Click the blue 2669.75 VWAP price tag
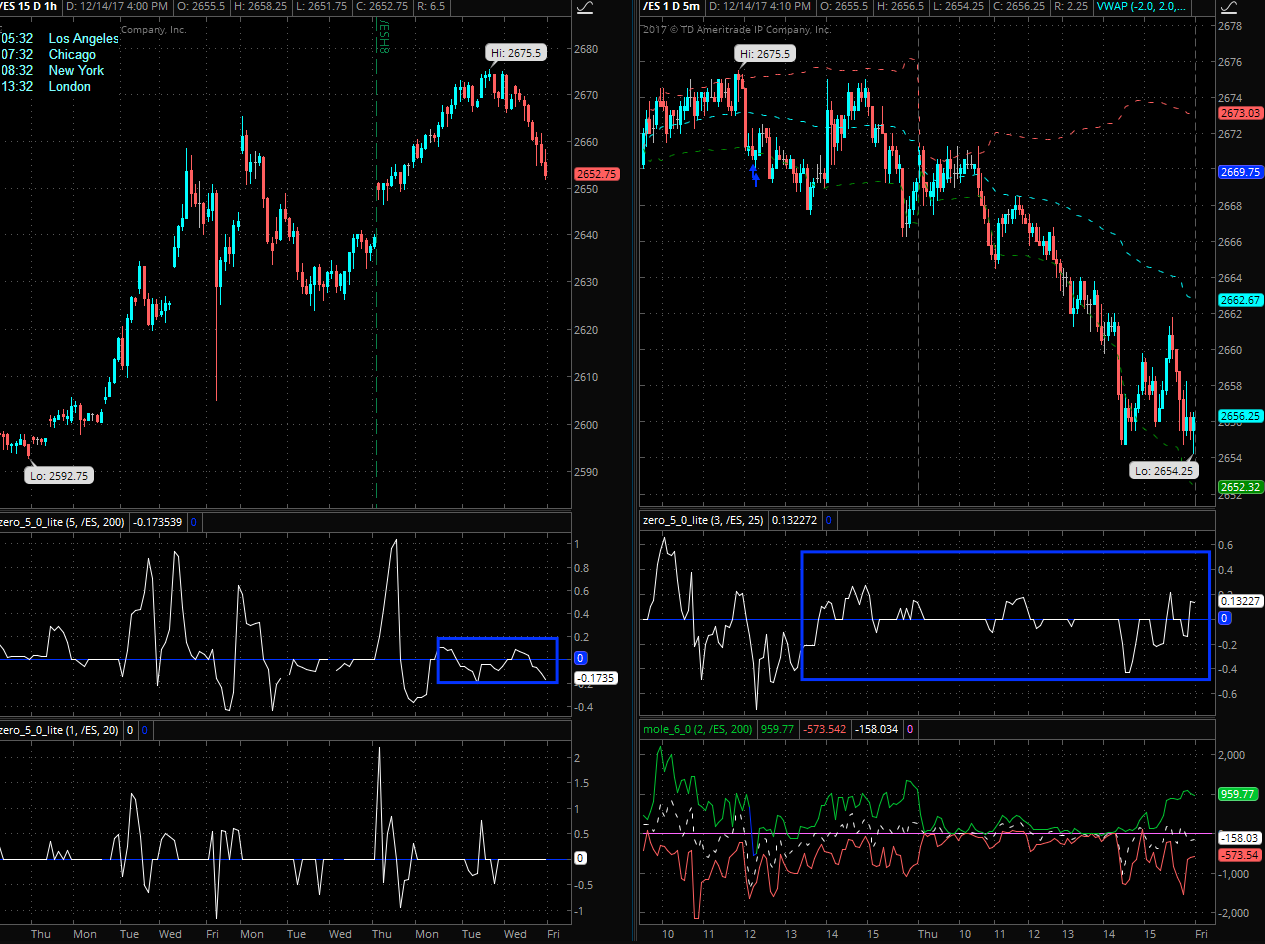The image size is (1265, 944). 1239,172
